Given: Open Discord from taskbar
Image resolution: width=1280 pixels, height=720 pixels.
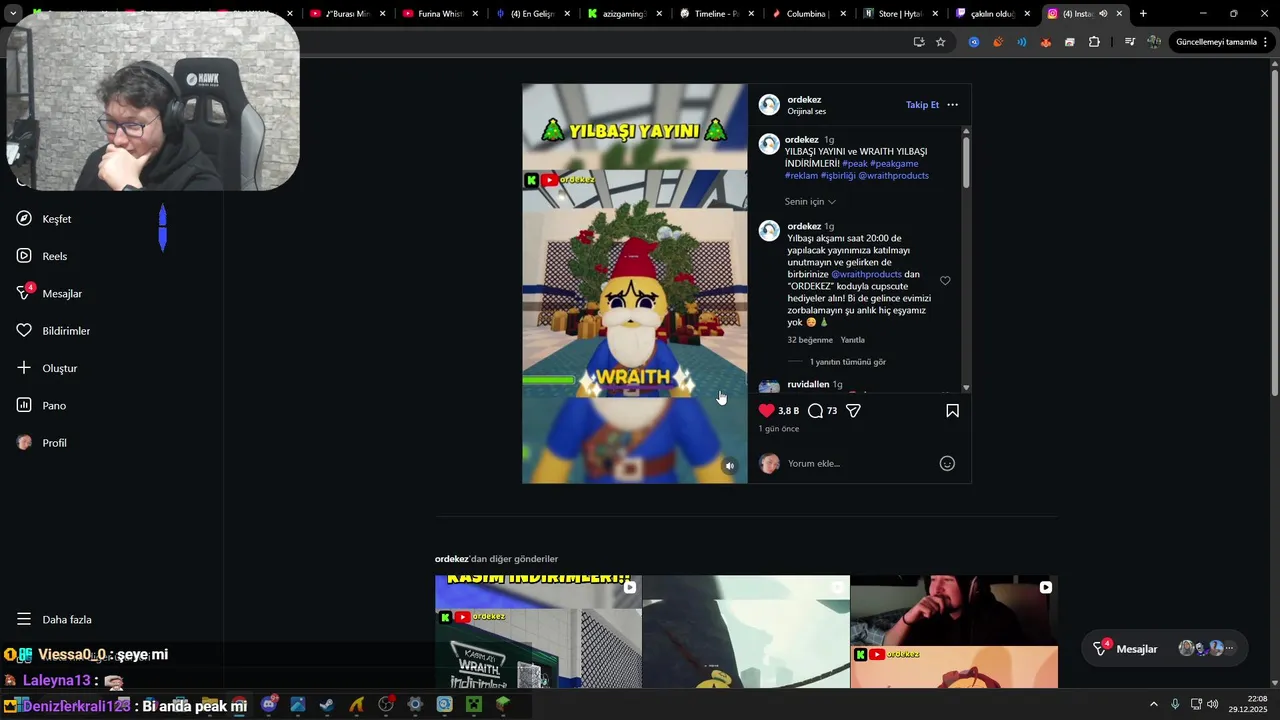Looking at the screenshot, I should [269, 704].
